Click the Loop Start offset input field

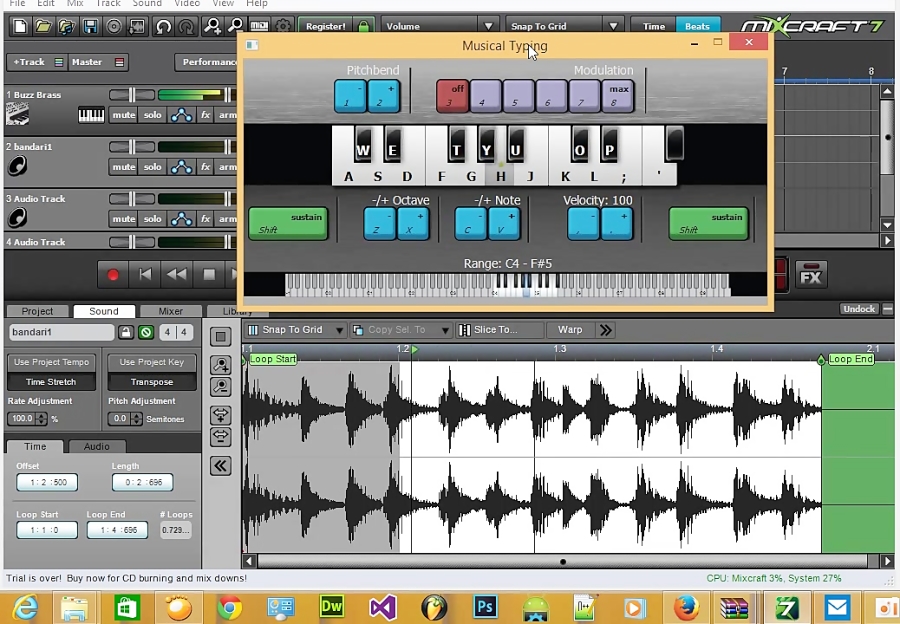tap(46, 530)
